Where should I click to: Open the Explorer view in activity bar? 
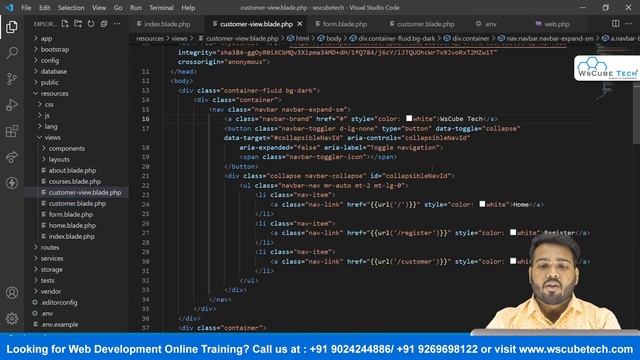click(12, 27)
